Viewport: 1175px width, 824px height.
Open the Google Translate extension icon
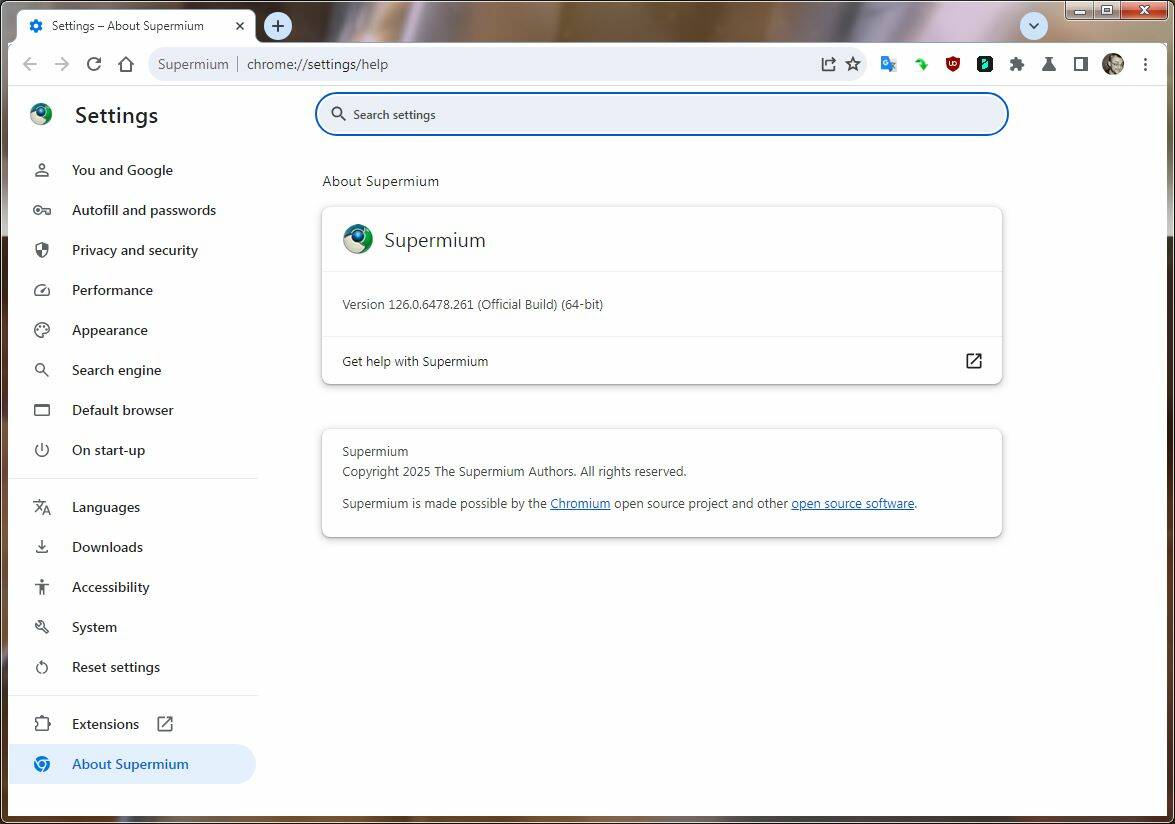coord(888,64)
